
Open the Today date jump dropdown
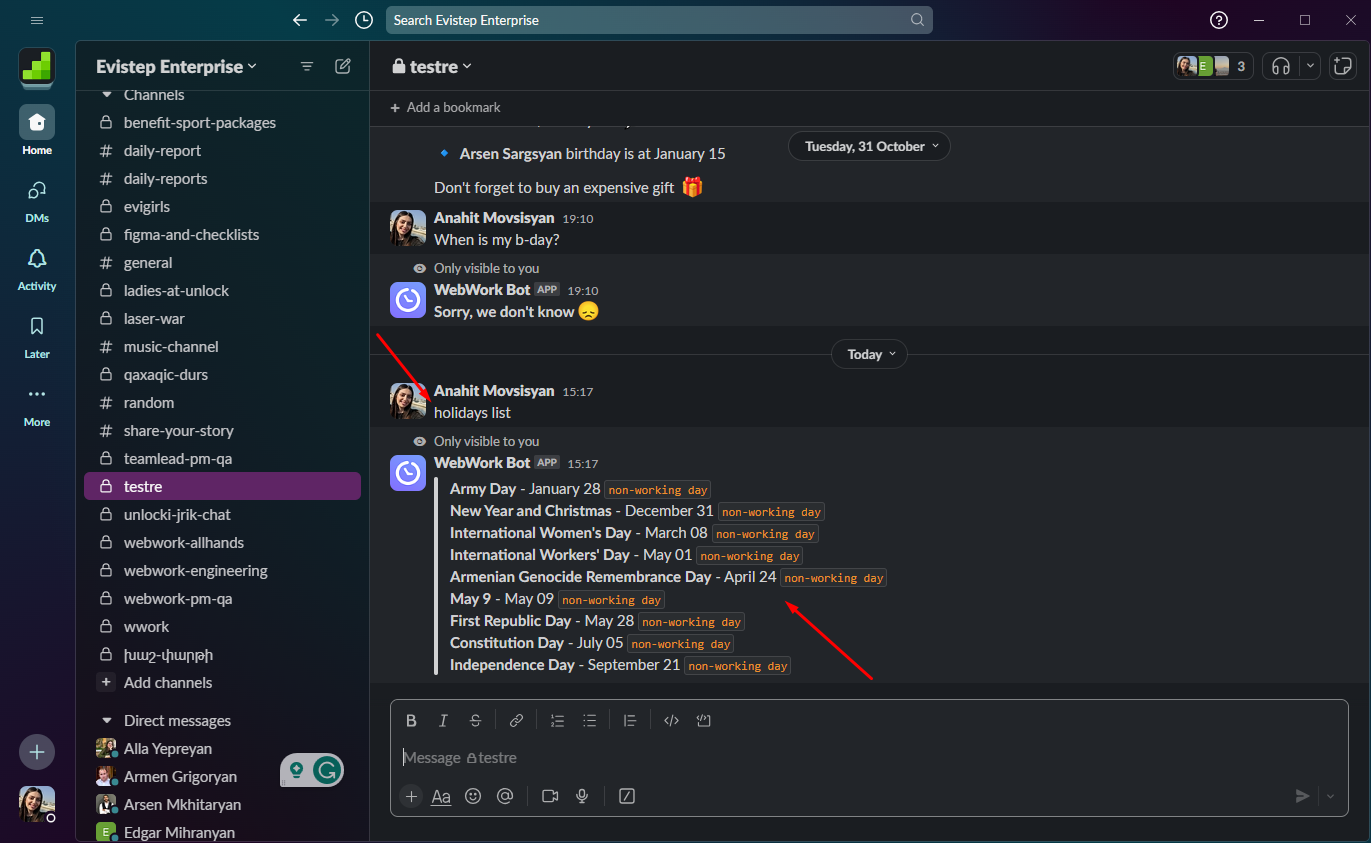[x=869, y=354]
